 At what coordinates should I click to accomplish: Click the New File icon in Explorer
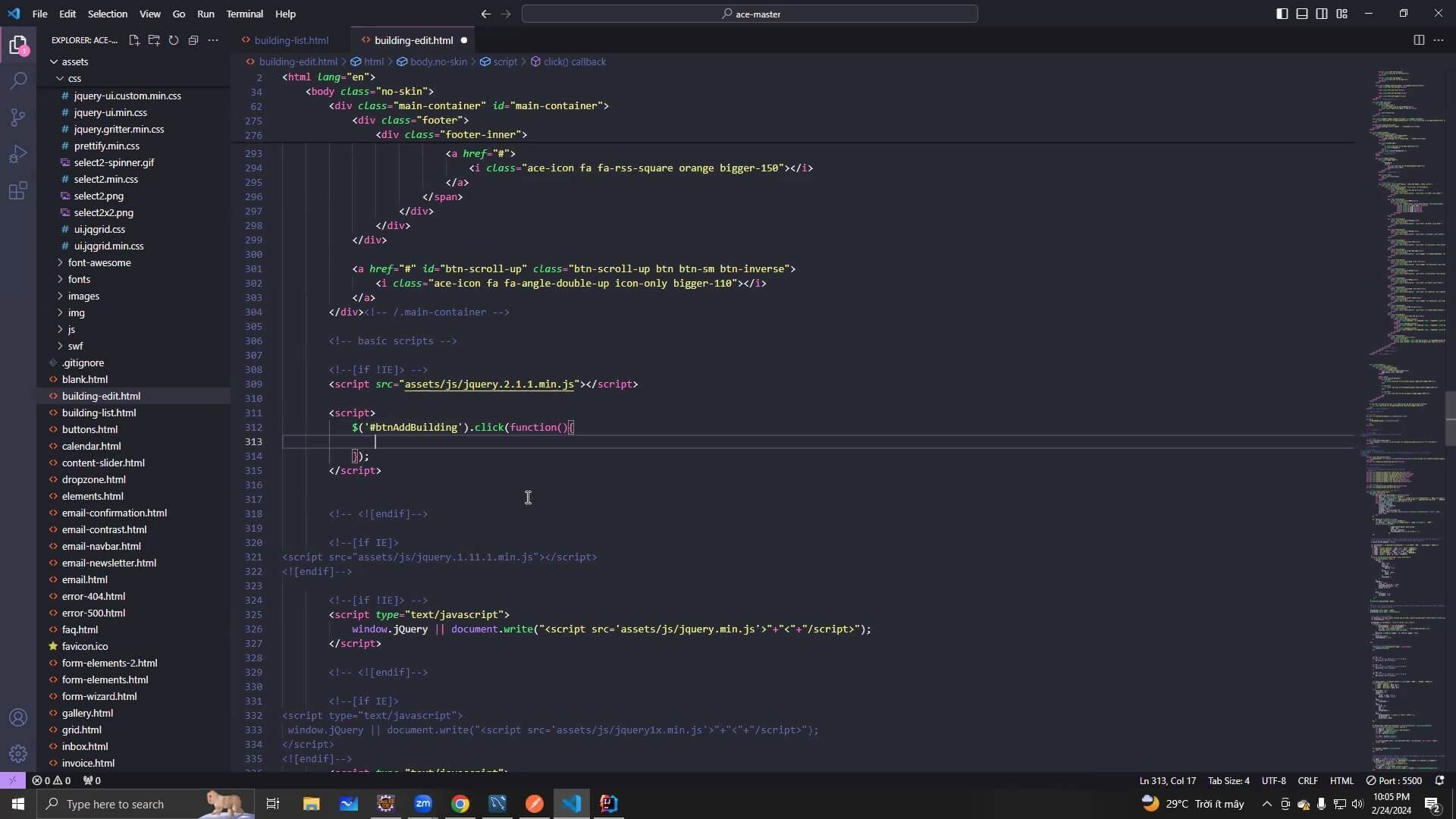pyautogui.click(x=134, y=40)
